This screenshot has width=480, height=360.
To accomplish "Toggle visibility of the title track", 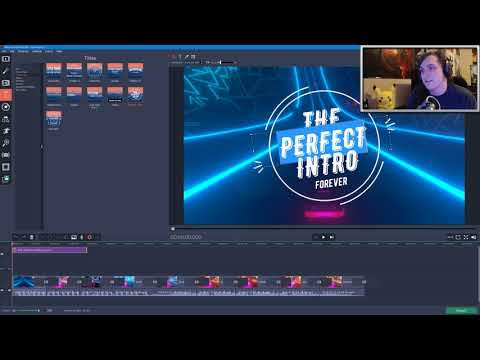I will [3, 254].
